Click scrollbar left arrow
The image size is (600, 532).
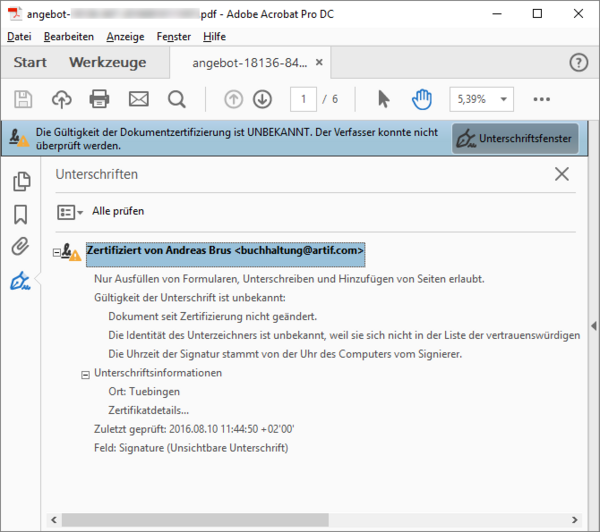(x=54, y=520)
